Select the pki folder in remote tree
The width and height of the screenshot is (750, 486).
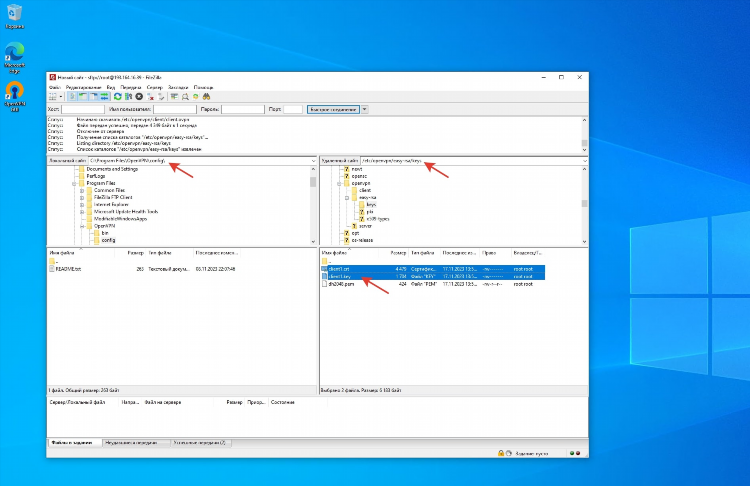pos(370,212)
